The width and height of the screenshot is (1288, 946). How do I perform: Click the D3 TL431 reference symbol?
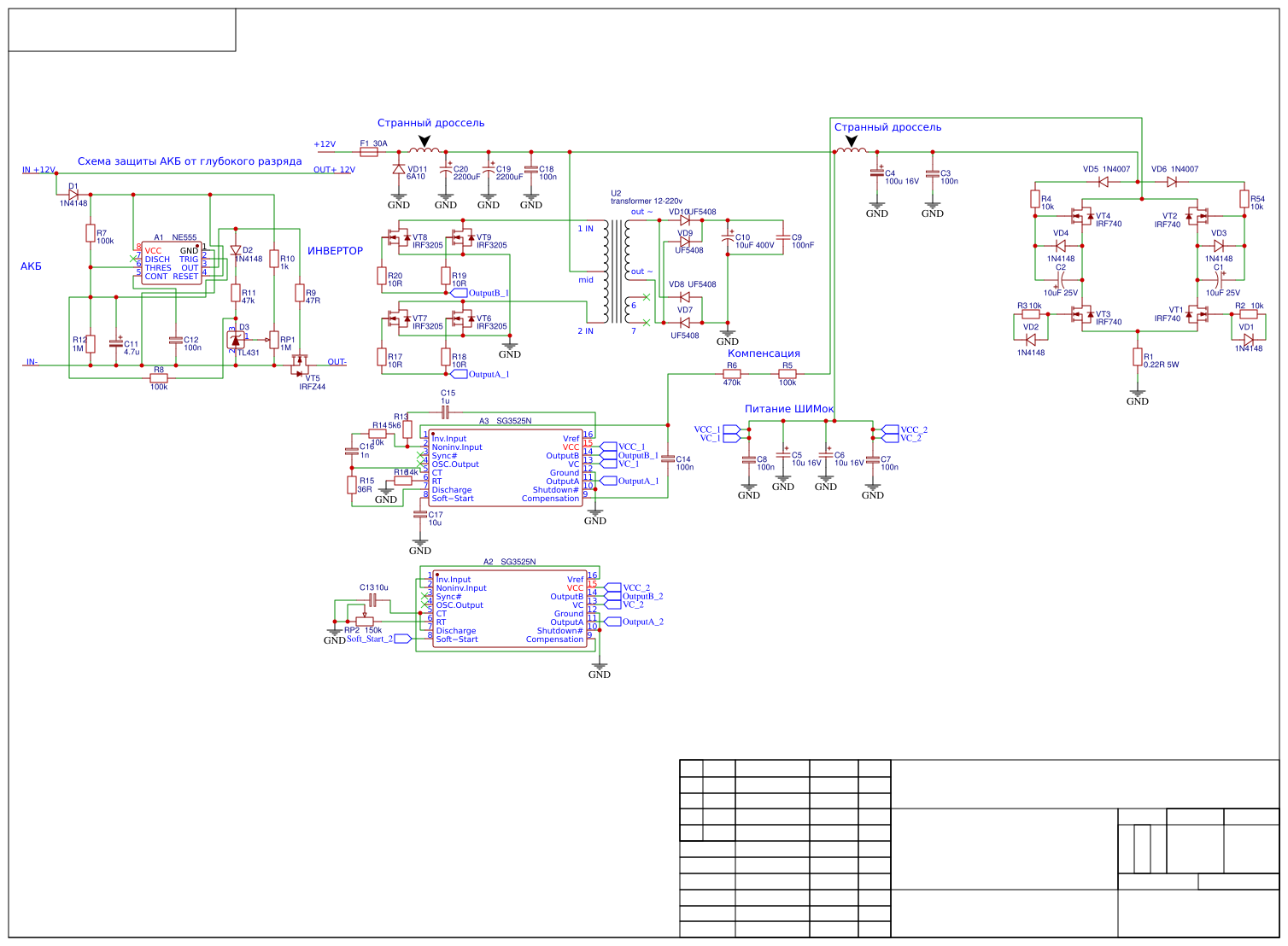click(236, 340)
